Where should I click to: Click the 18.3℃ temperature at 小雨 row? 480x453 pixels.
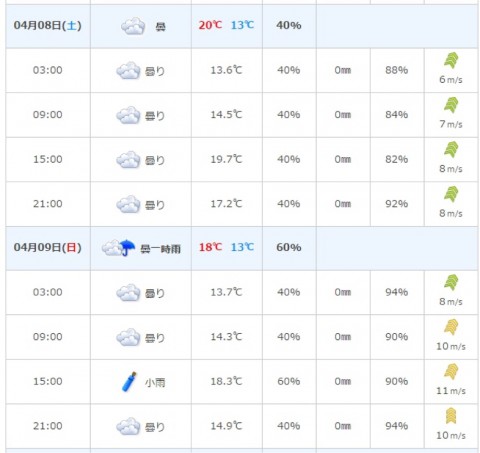click(x=226, y=381)
